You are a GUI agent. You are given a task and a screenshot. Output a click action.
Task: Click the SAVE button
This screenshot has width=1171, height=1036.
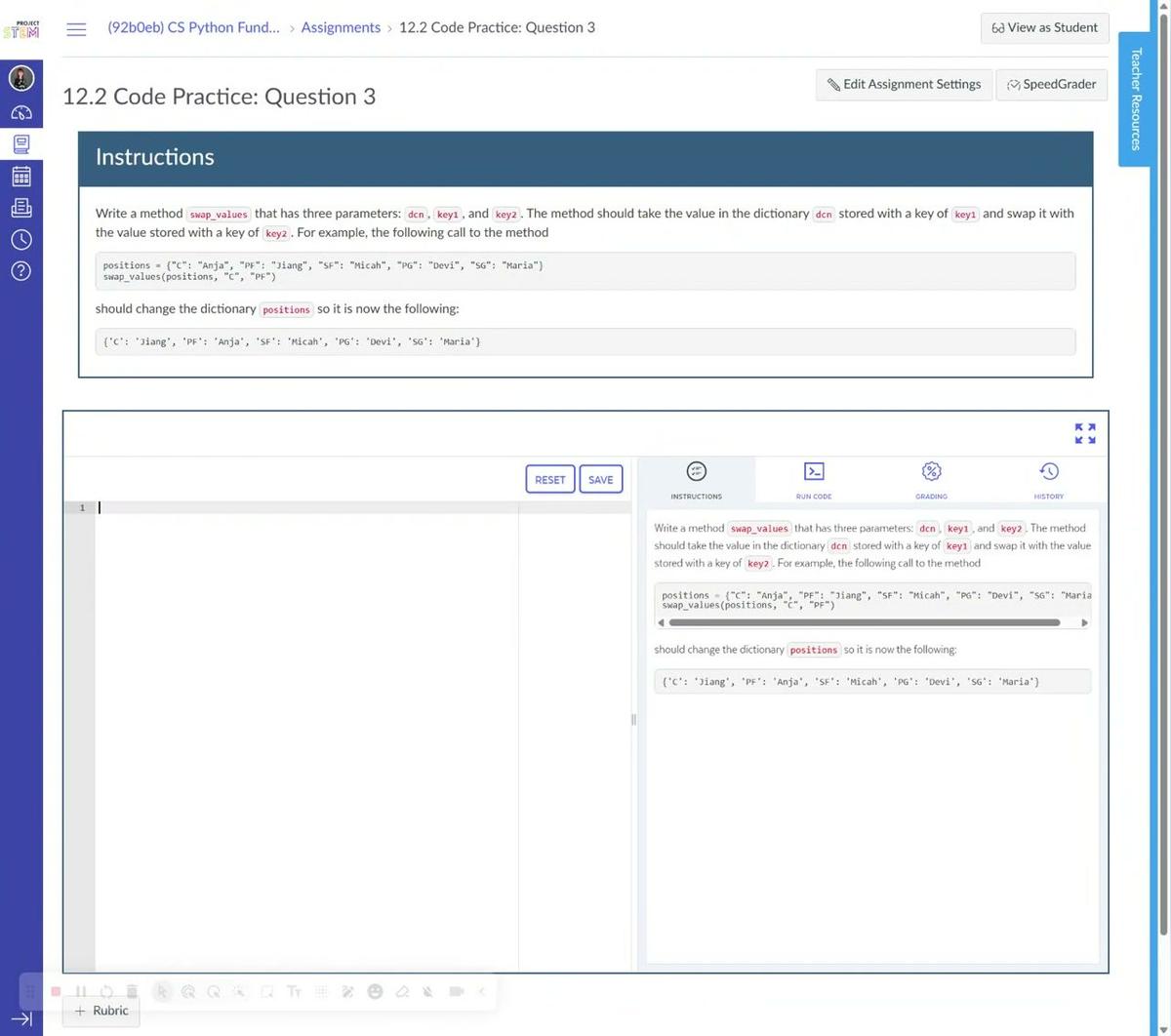pos(601,479)
